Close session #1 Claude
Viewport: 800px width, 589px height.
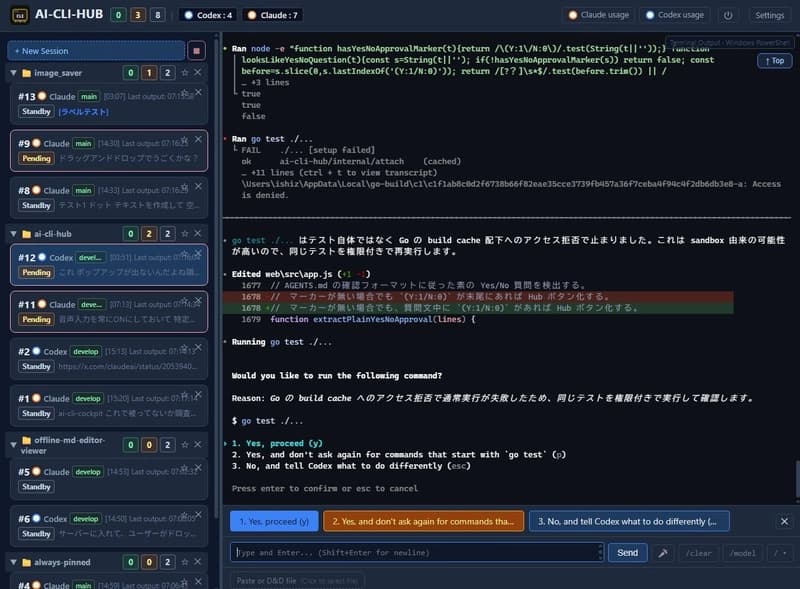pyautogui.click(x=198, y=394)
